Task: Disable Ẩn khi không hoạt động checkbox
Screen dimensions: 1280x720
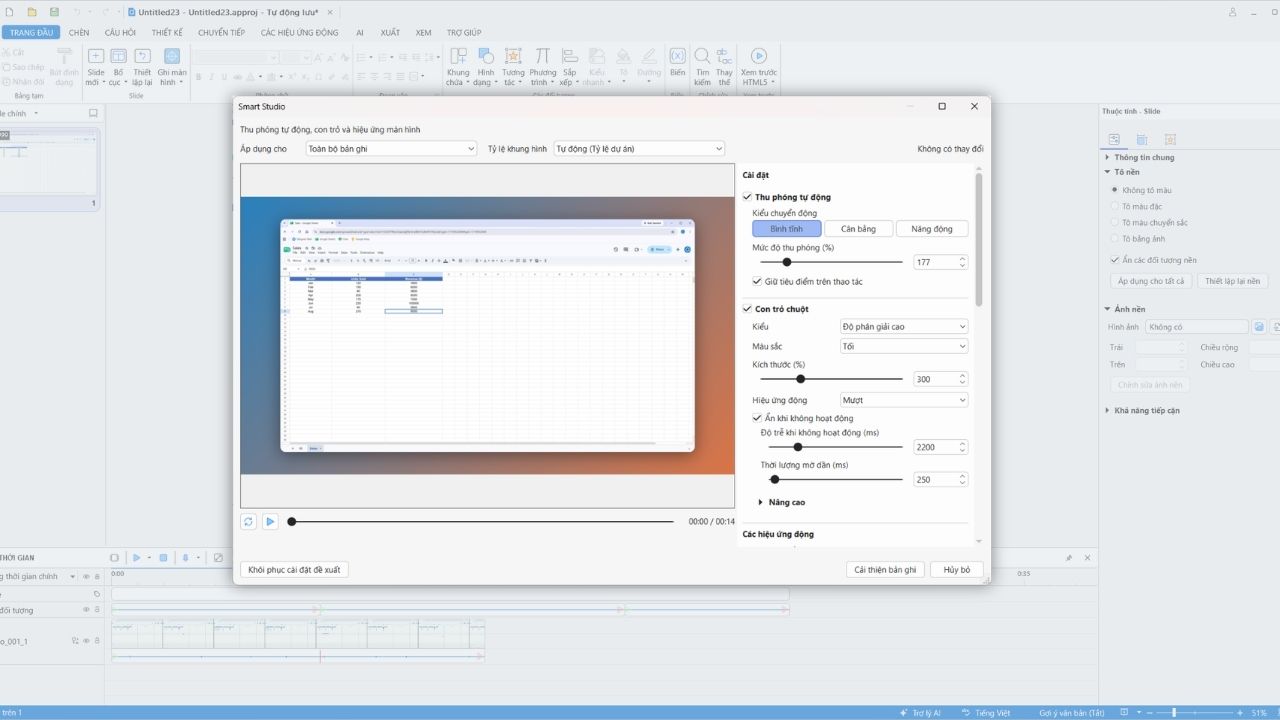Action: pos(757,418)
